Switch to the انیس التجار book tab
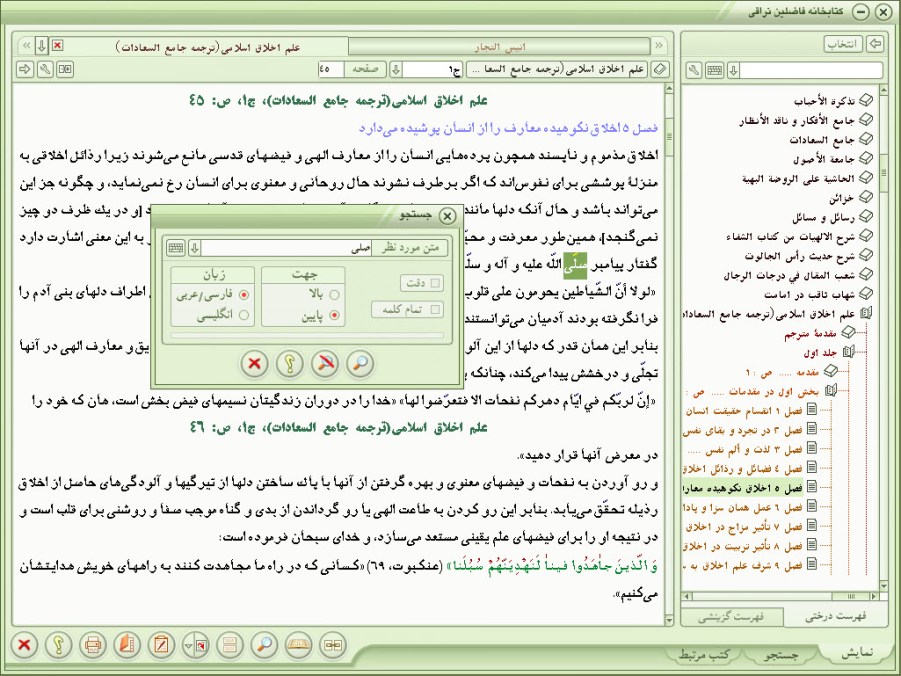 coord(499,47)
